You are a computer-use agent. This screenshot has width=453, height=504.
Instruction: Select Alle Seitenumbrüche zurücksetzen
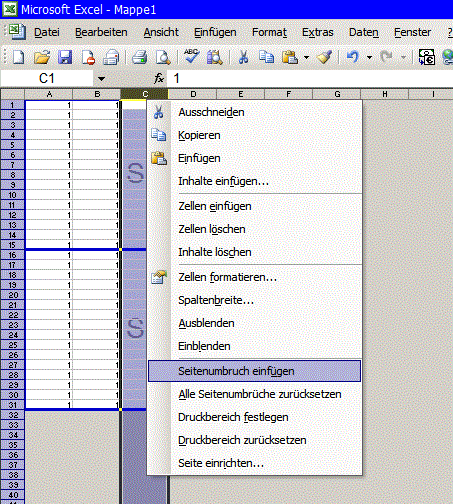(x=255, y=394)
